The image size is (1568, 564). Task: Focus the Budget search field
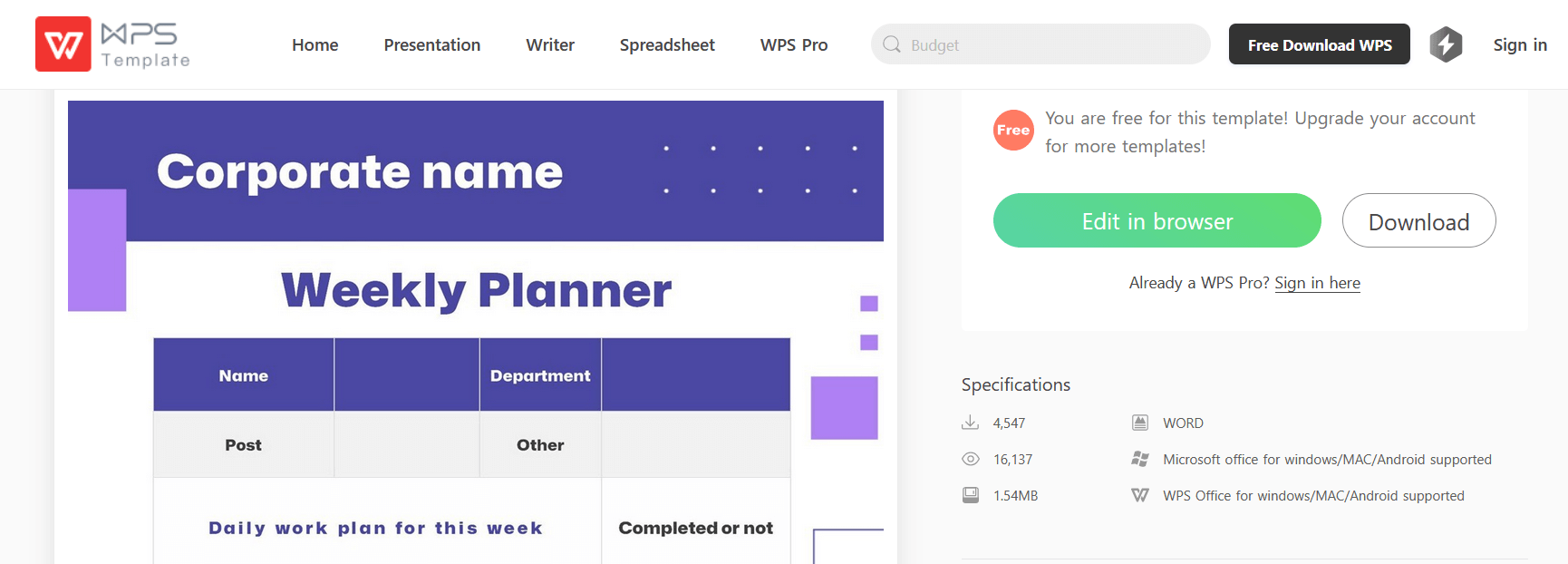1051,44
